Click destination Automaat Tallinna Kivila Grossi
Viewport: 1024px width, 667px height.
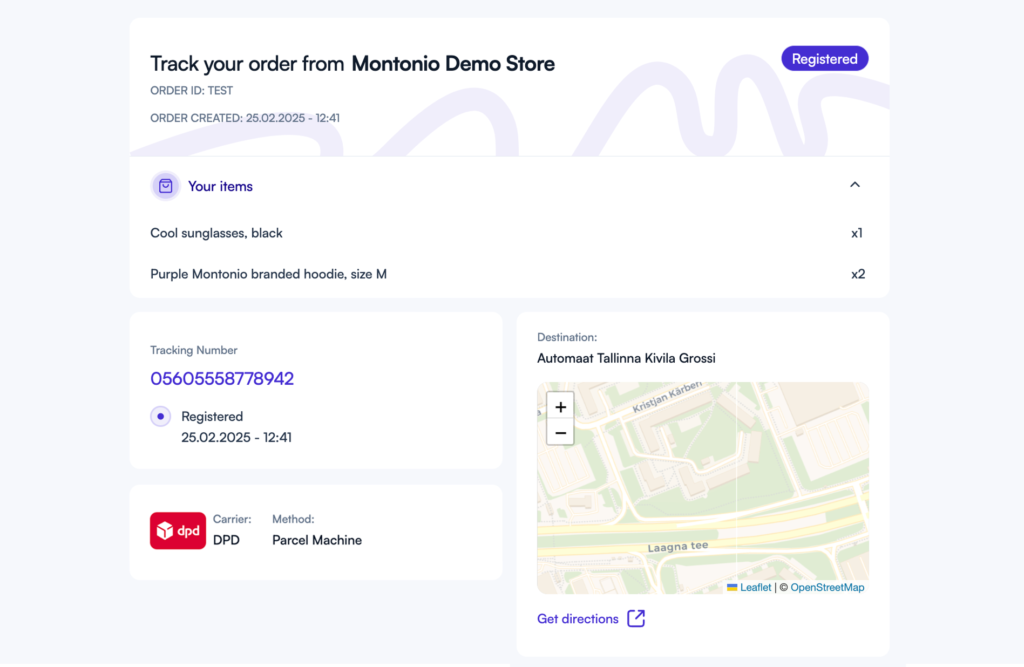pyautogui.click(x=626, y=358)
